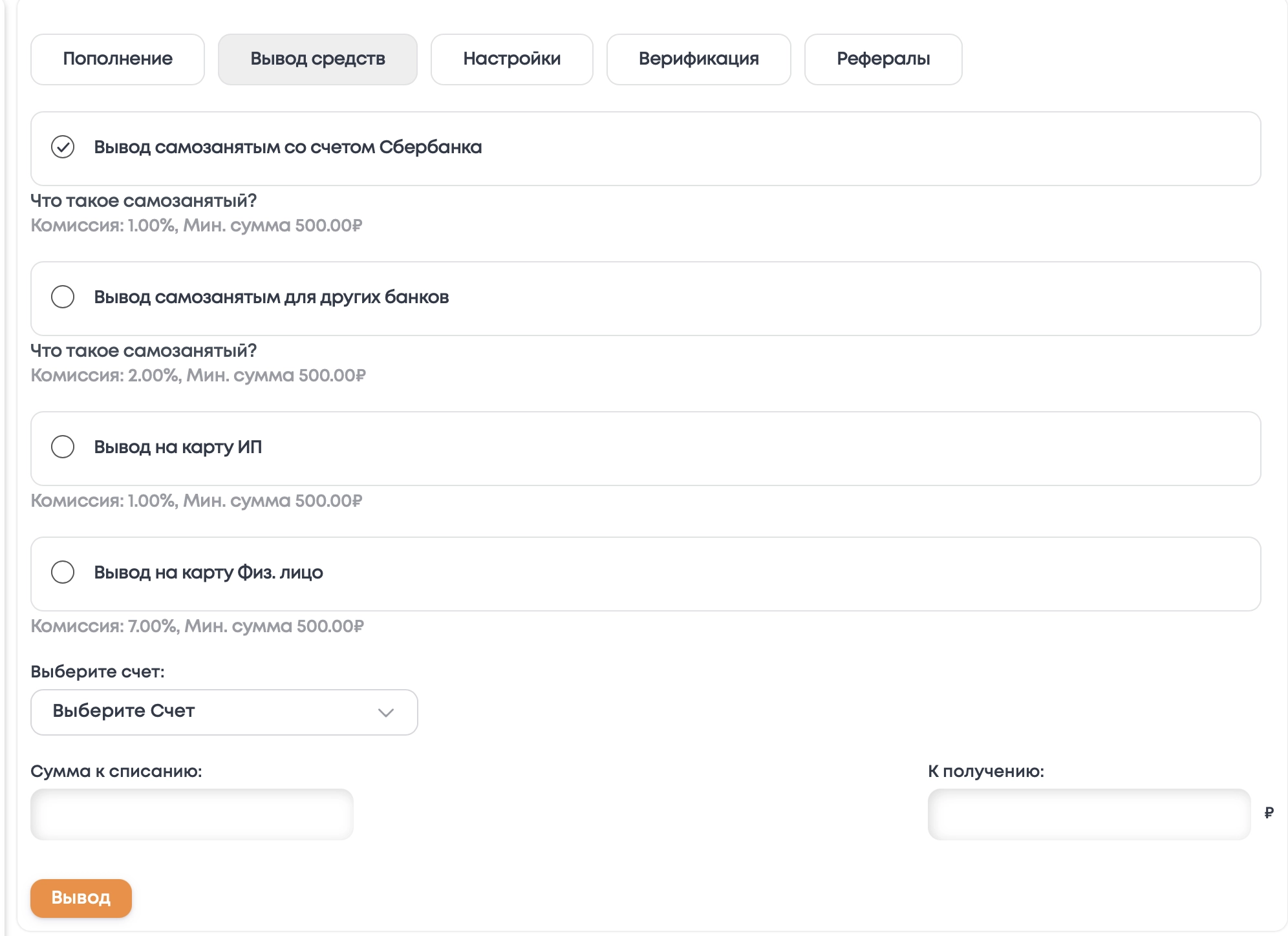Select the checked Sberbank self-employed radio
The height and width of the screenshot is (936, 1288).
[63, 147]
